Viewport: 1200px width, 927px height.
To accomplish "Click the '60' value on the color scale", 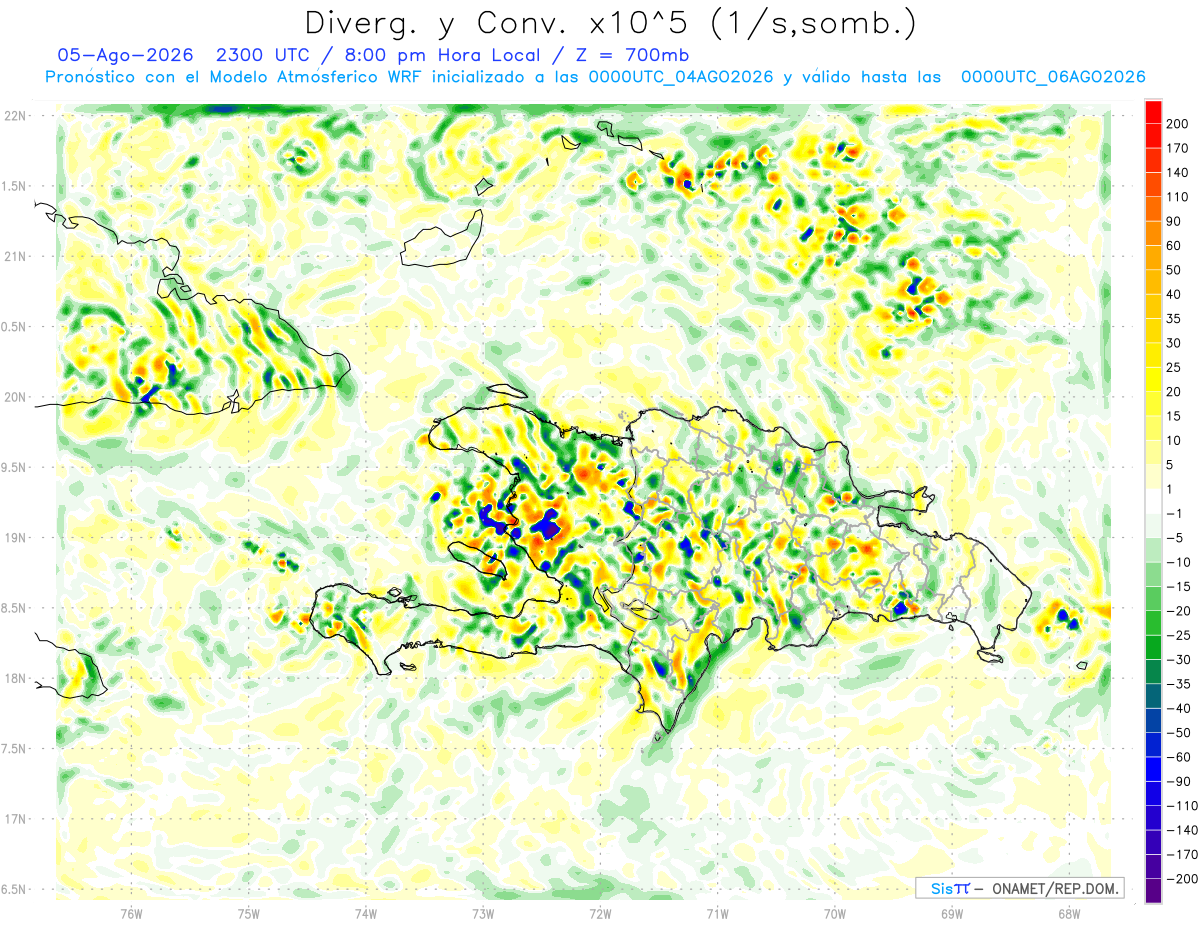I will [1174, 246].
